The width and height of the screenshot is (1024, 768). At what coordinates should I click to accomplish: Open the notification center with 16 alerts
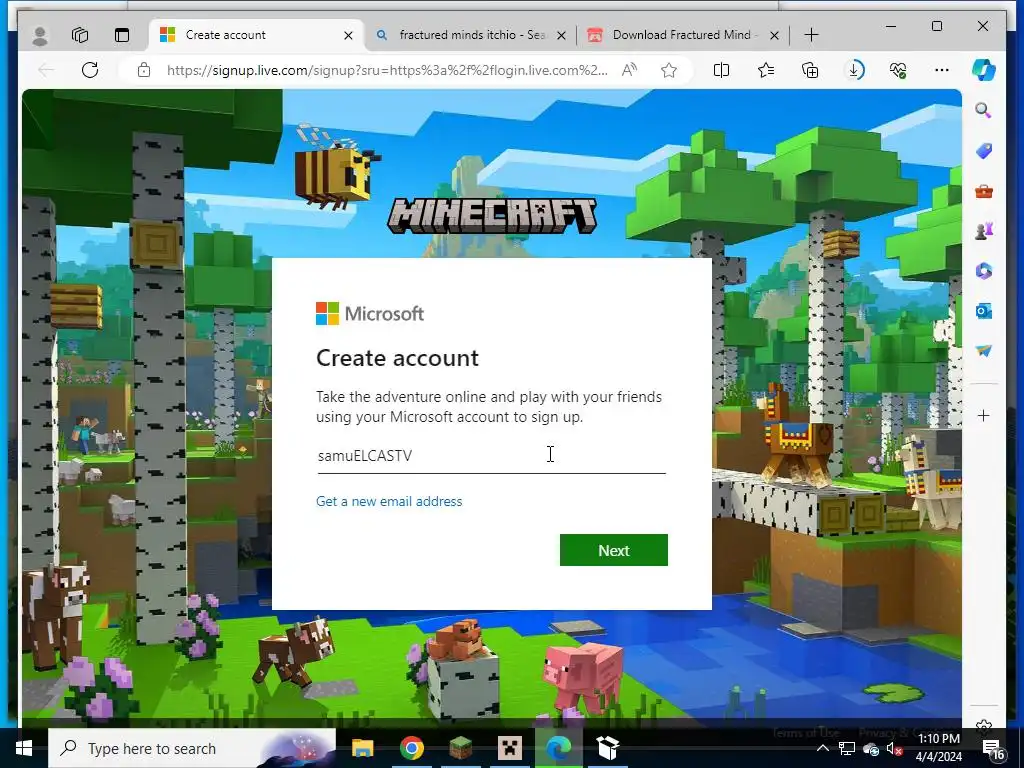(x=993, y=750)
